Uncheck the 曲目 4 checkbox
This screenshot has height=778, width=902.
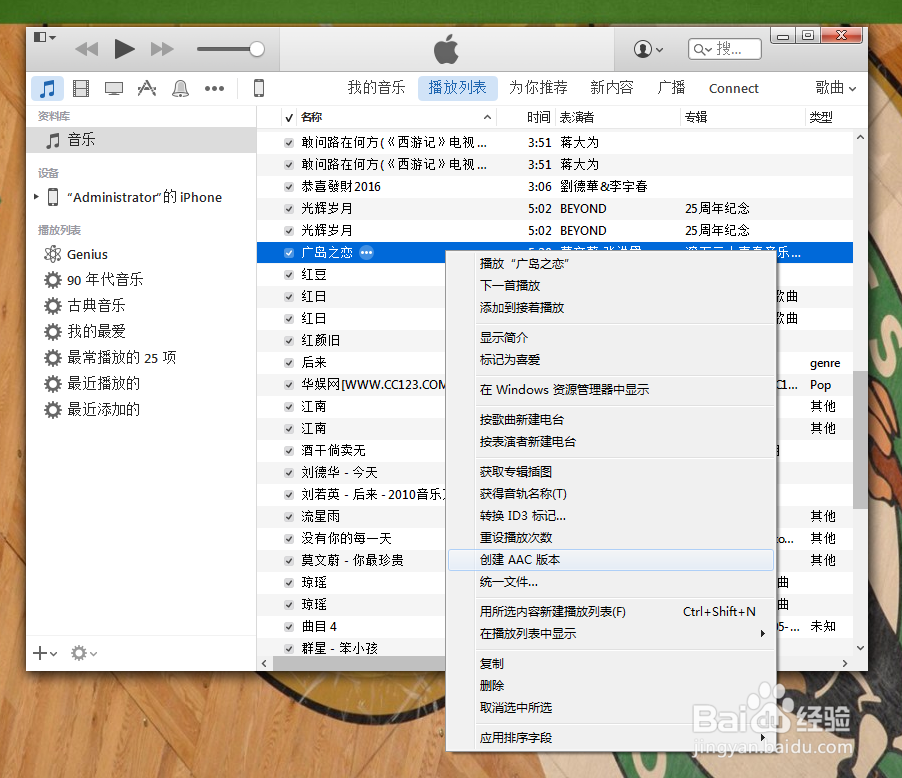pyautogui.click(x=289, y=627)
